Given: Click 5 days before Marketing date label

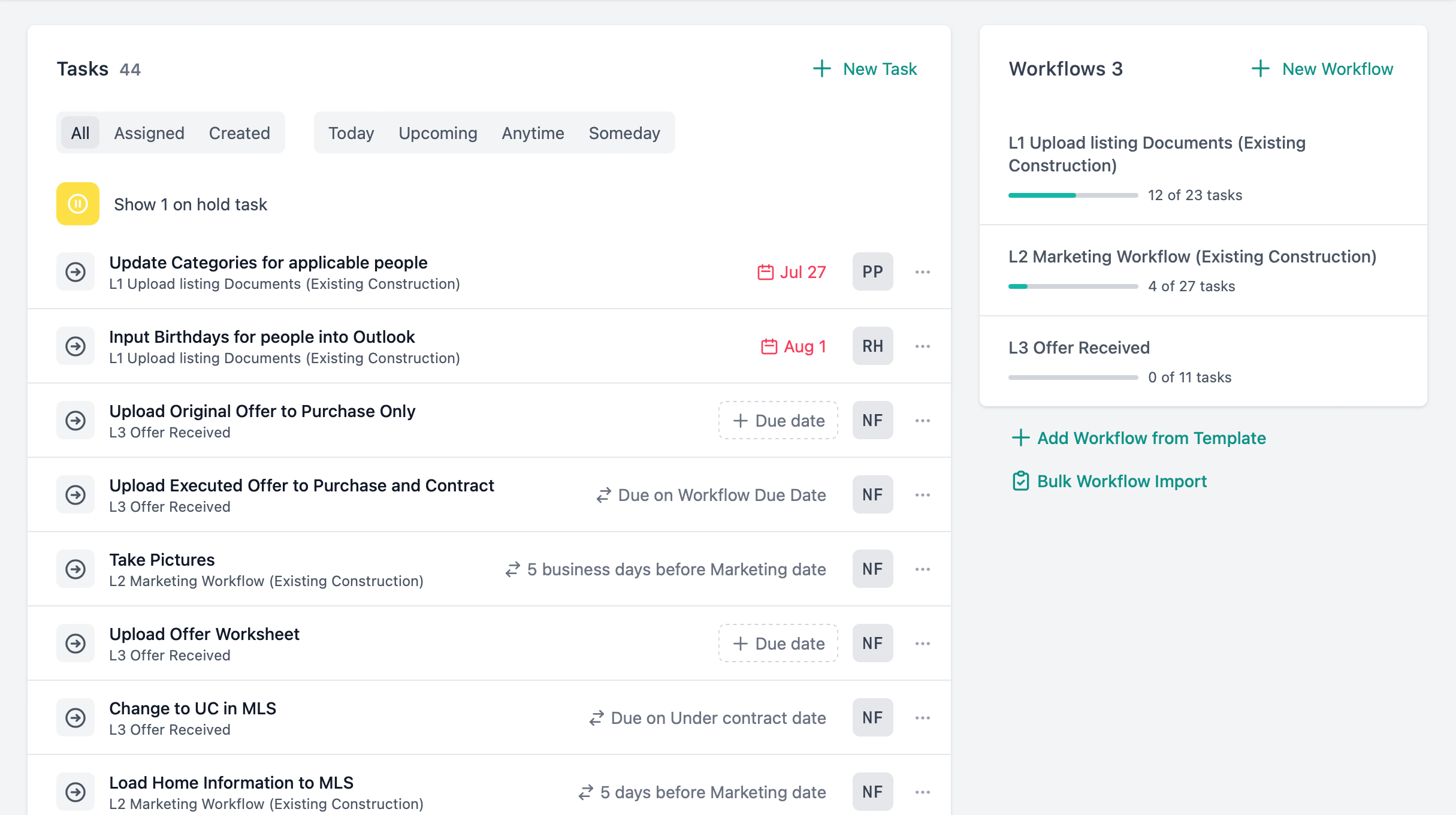Looking at the screenshot, I should coord(702,792).
